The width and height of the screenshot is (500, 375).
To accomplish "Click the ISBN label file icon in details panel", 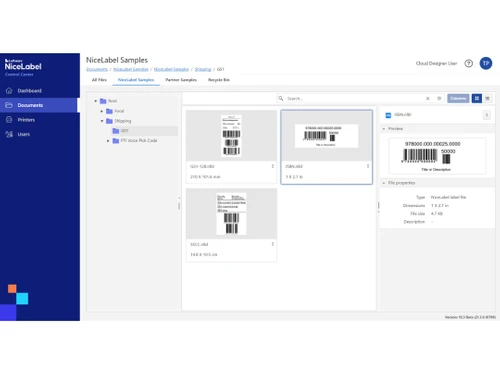I will click(388, 115).
